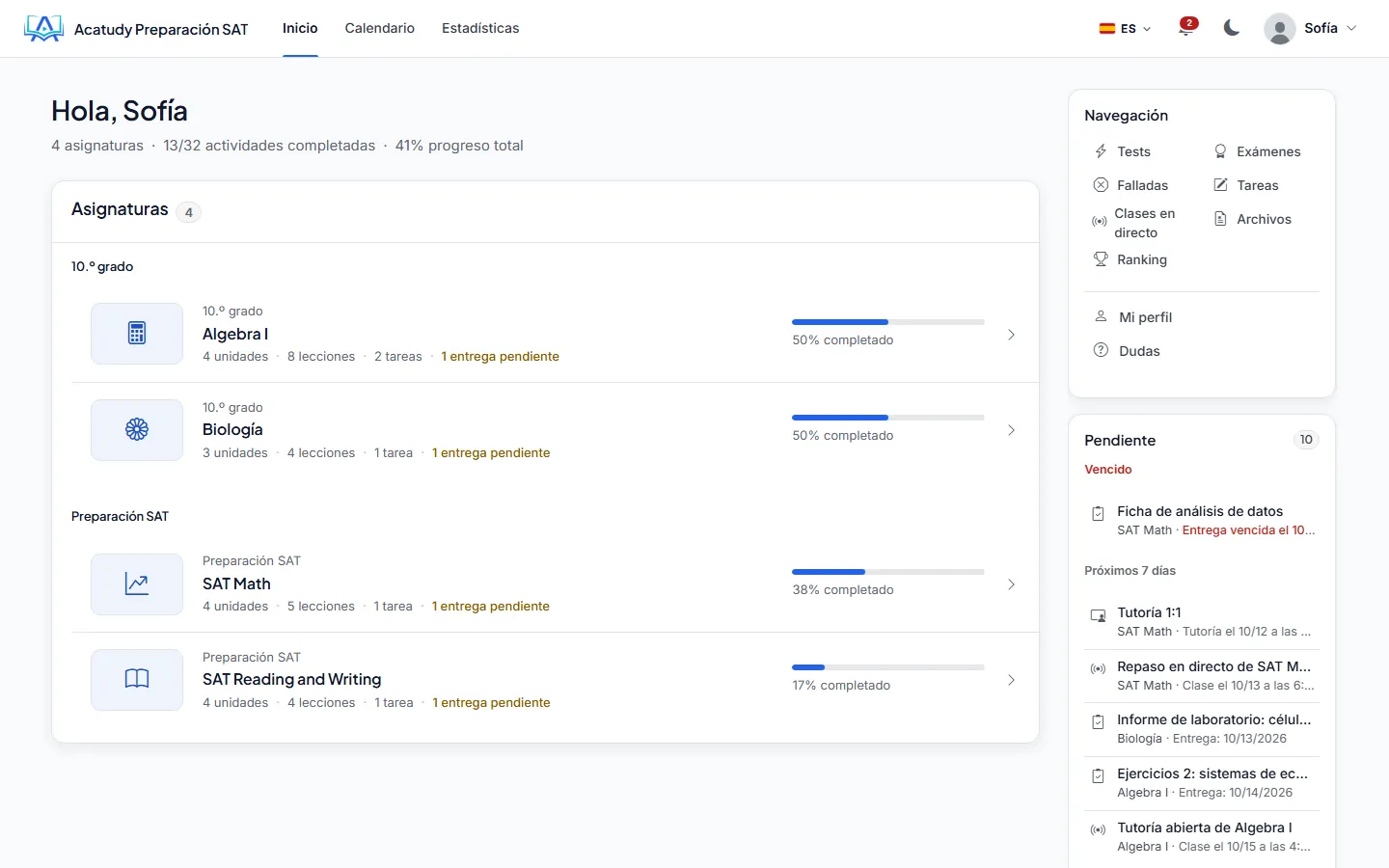The image size is (1389, 868).
Task: Switch to the Calendario tab
Action: 380,28
